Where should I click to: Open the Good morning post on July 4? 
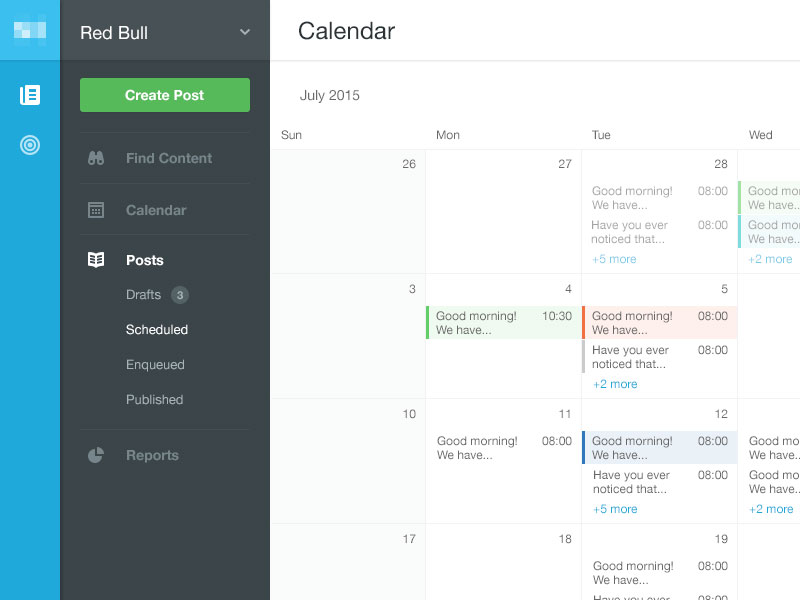[x=500, y=322]
